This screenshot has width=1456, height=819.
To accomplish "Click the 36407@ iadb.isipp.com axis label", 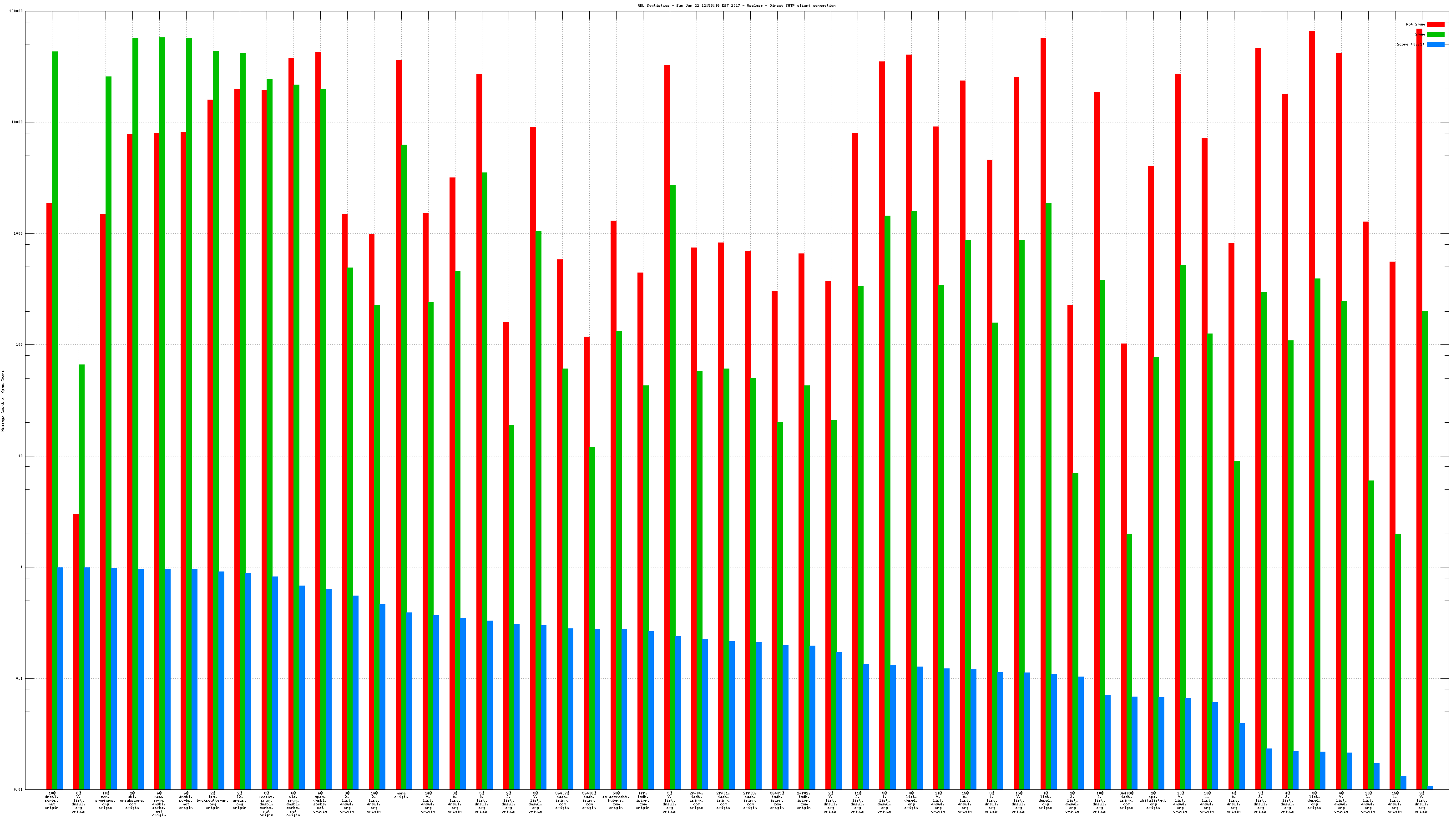I will tap(562, 800).
